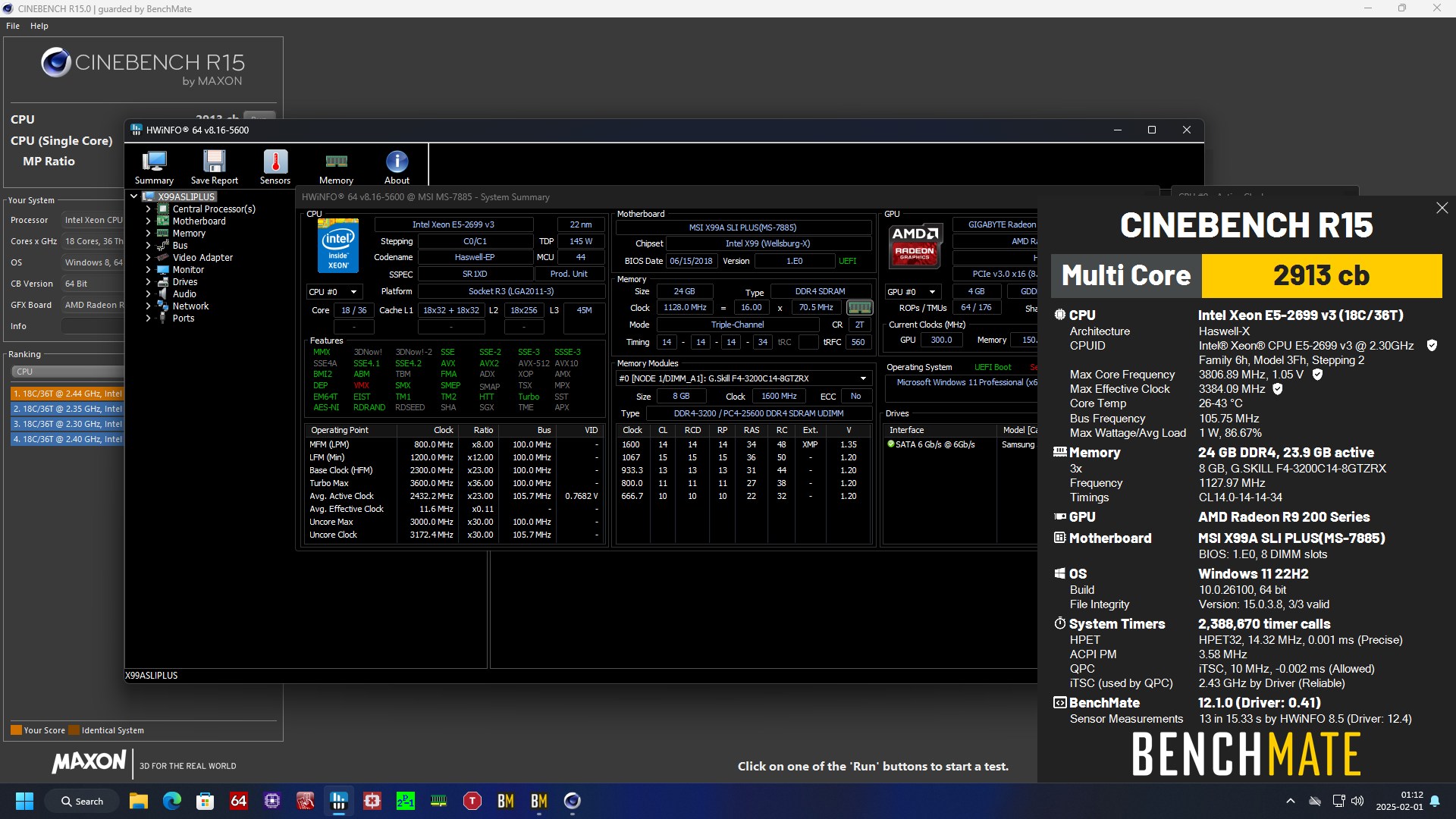The width and height of the screenshot is (1456, 819).
Task: Open the notification bell in system tray
Action: (x=1435, y=801)
